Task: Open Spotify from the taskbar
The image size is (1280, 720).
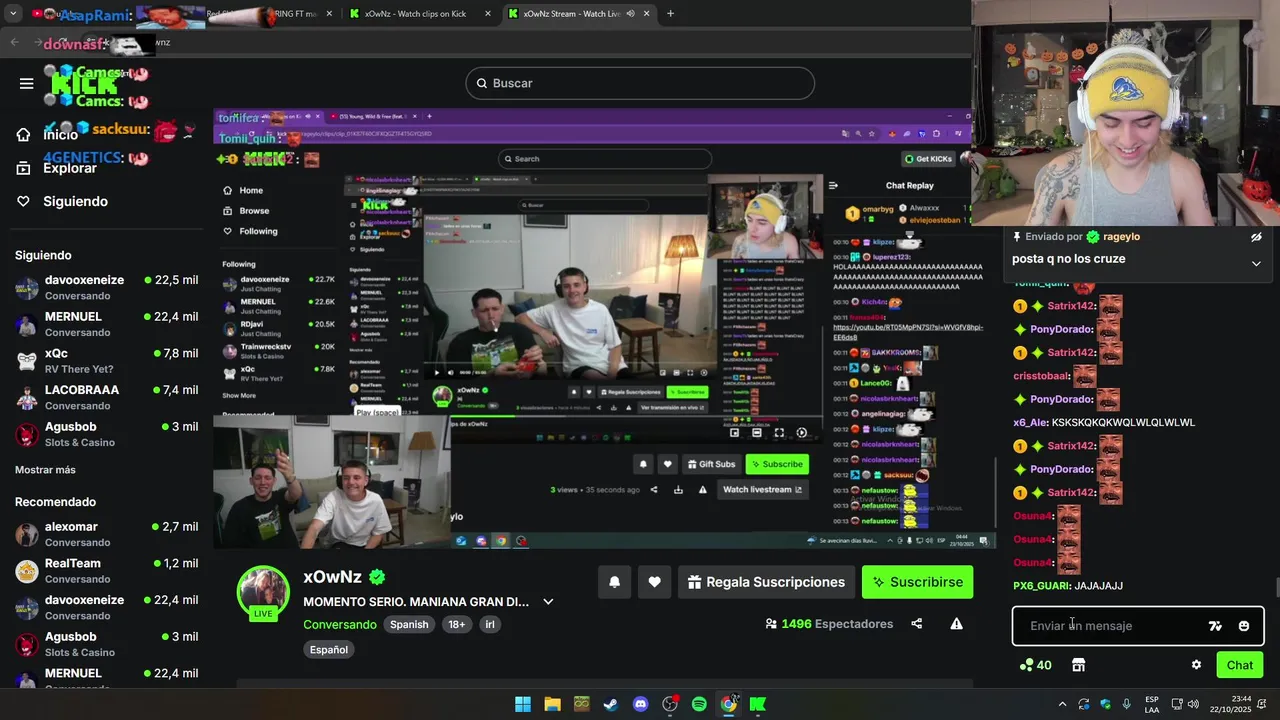Action: (699, 704)
